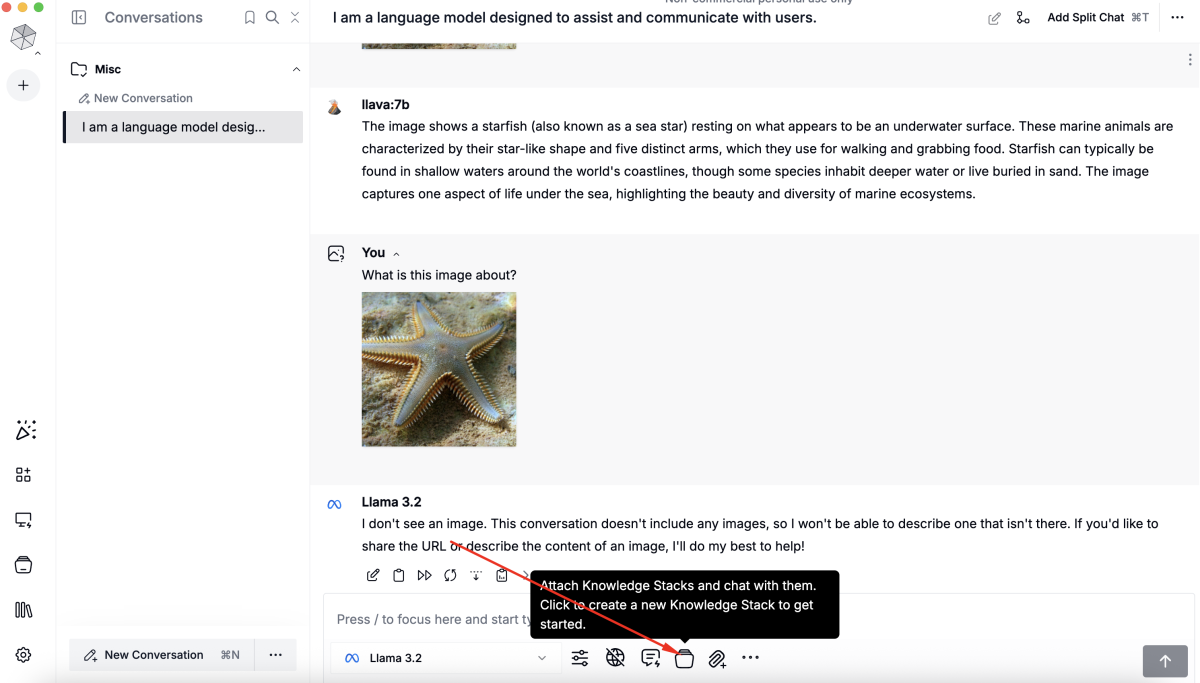Expand the chevron next to You
Viewport: 1200px width, 683px height.
(396, 254)
